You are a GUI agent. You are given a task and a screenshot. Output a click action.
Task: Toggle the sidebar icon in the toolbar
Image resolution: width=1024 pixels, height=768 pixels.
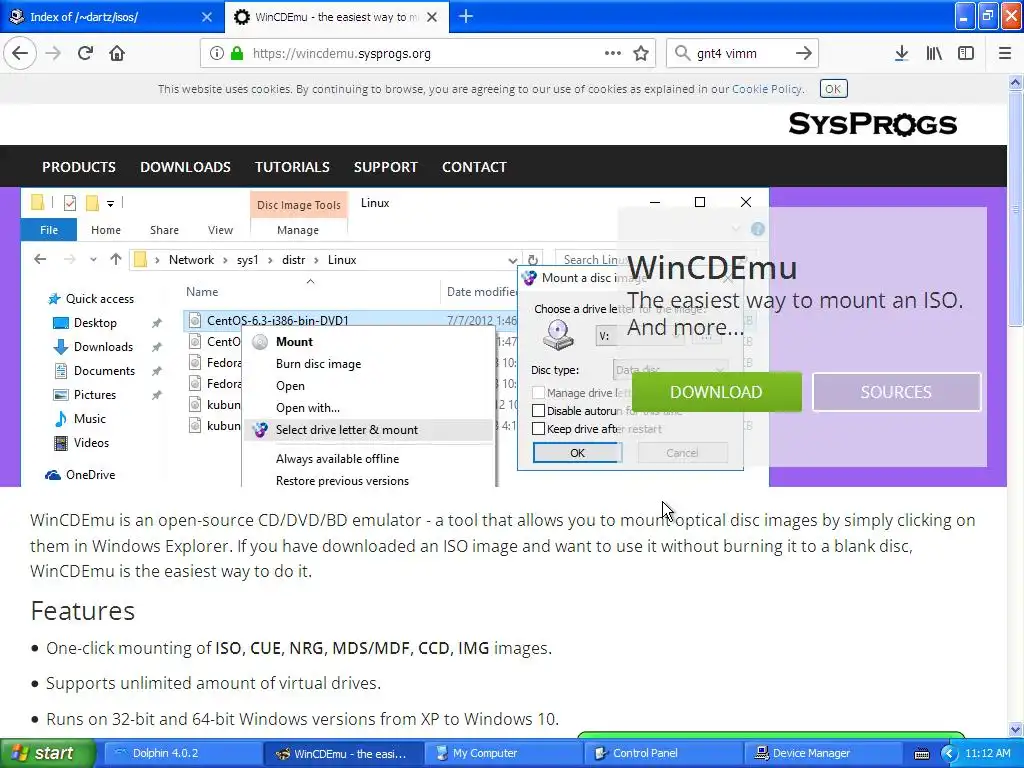966,54
